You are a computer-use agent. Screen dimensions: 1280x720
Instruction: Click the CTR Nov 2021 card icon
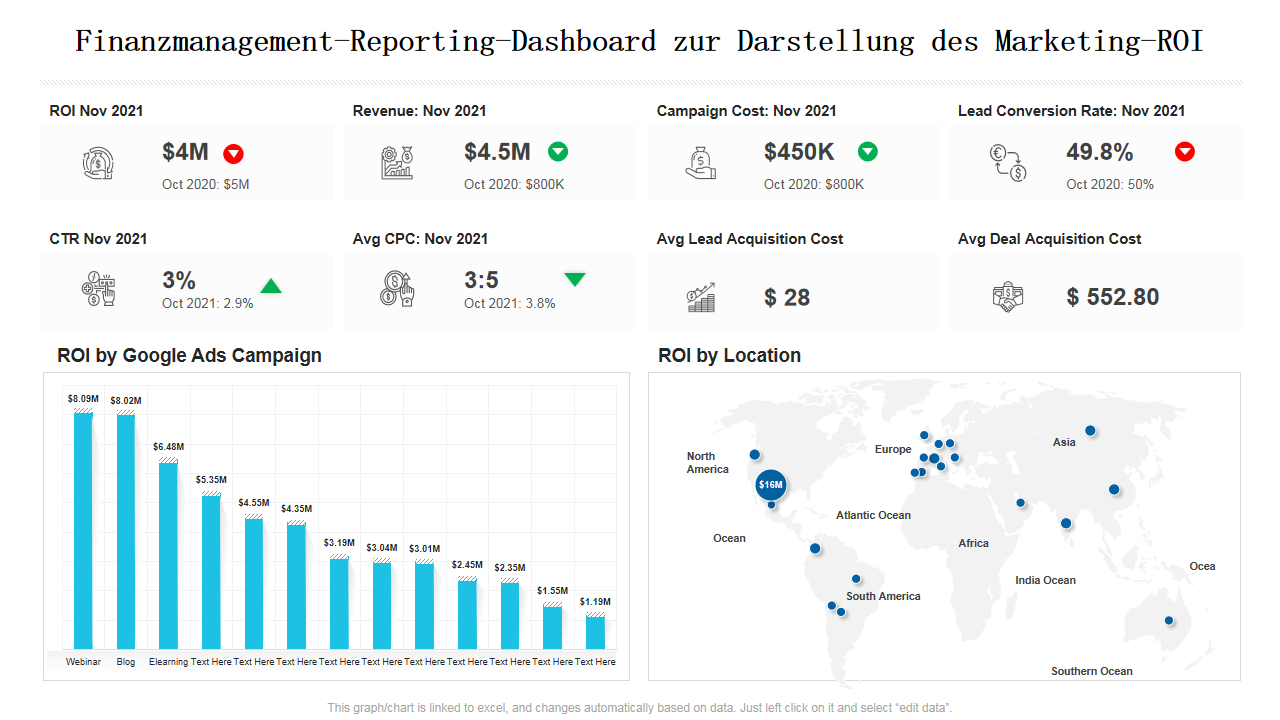[x=98, y=288]
